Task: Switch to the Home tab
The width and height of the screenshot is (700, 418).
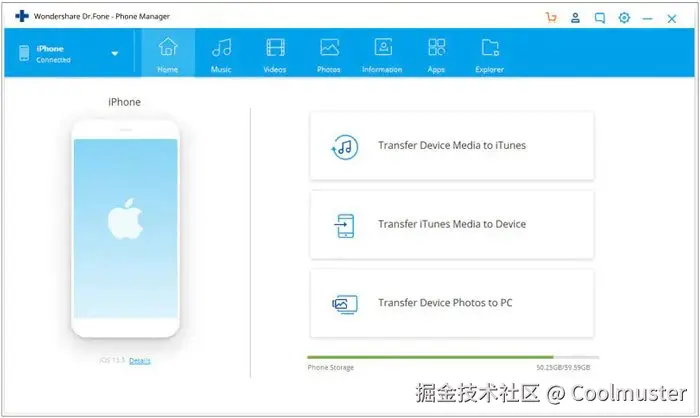Action: point(168,53)
